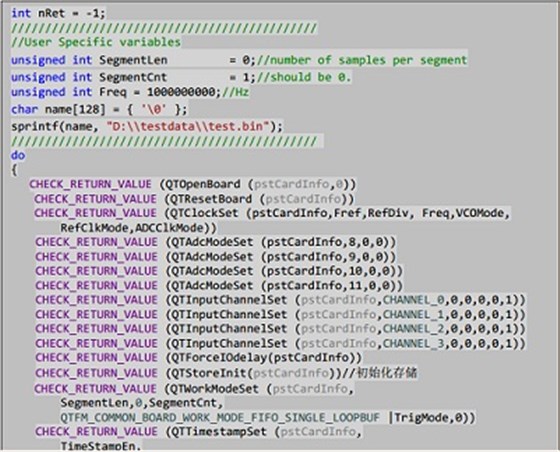Viewport: 560px width, 452px height.
Task: Click the sprintf function call
Action: coord(147,126)
